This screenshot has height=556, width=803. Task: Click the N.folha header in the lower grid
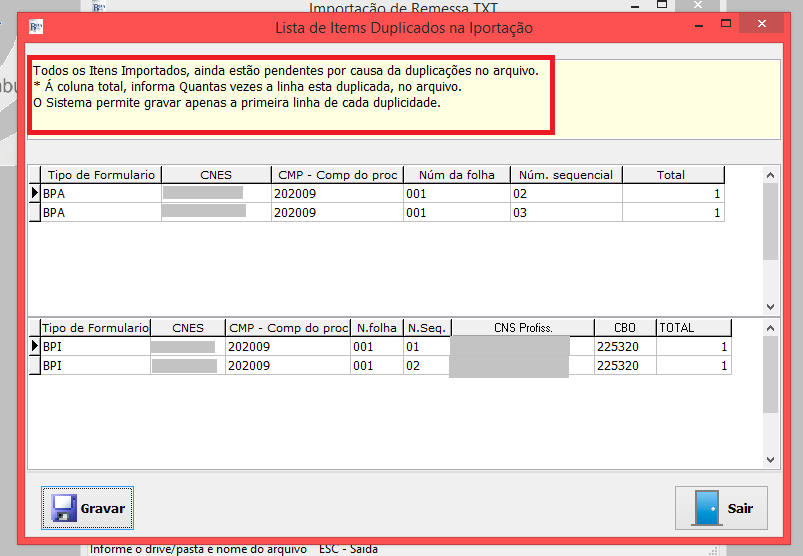376,328
